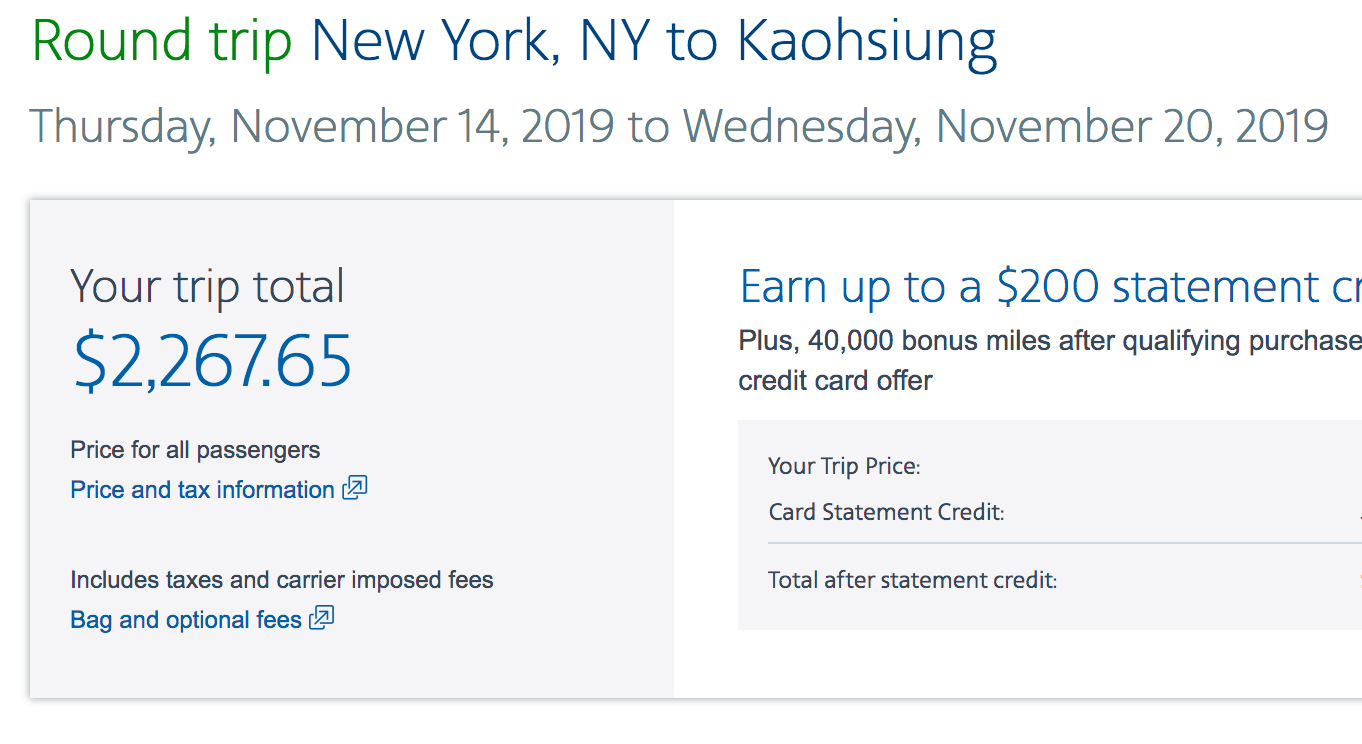Click the $2,267.65 total price
1362x744 pixels.
pos(212,361)
